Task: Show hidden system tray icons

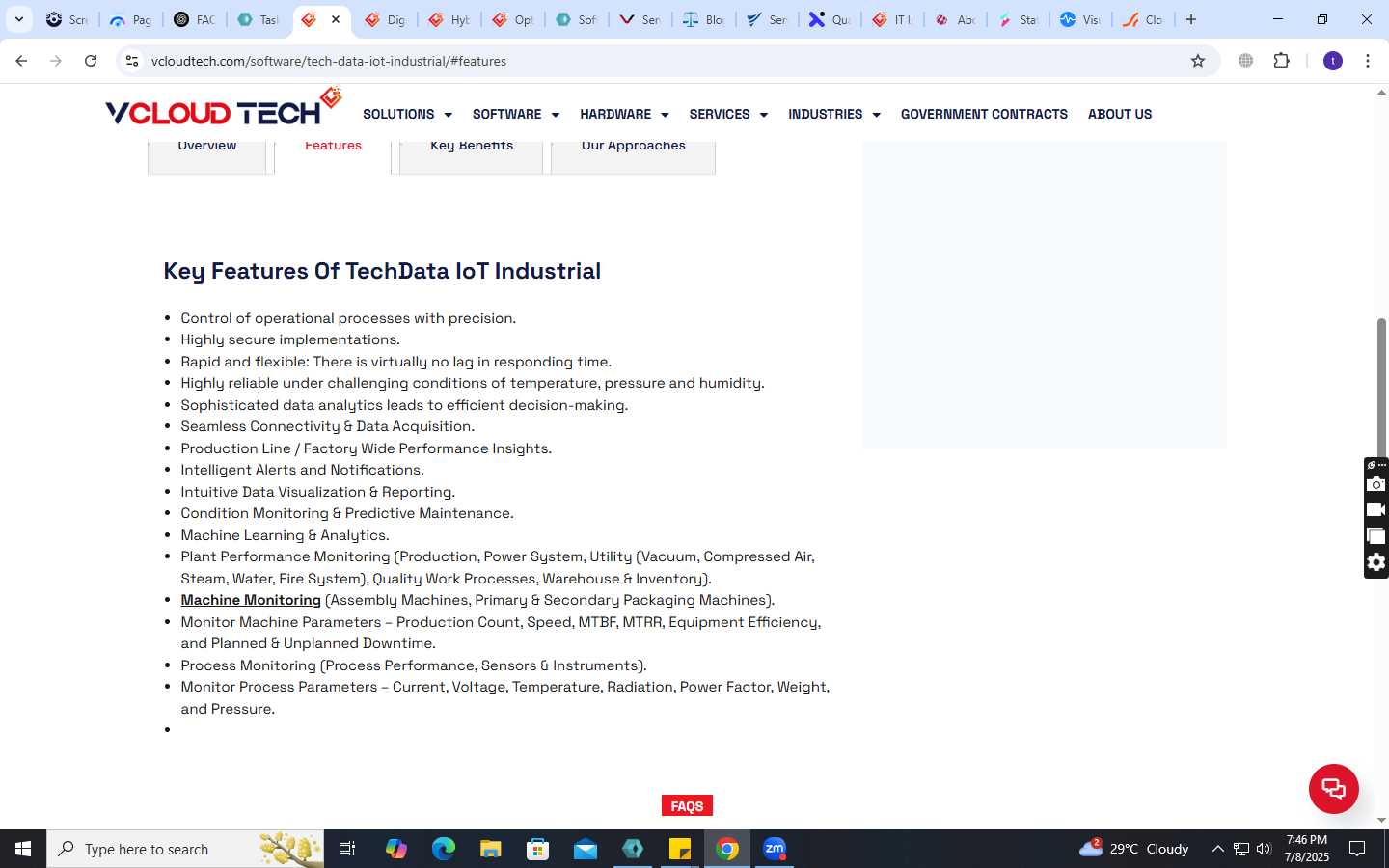Action: coord(1217,849)
